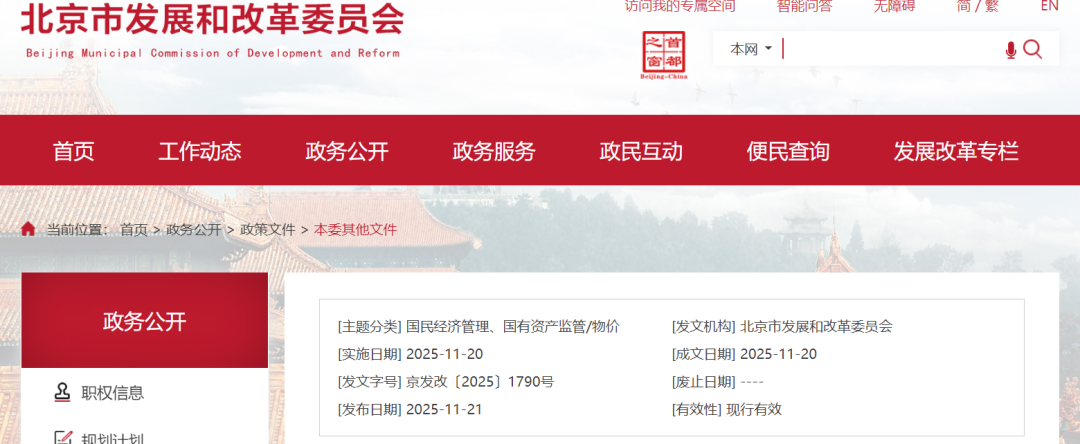Switch to English with EN link
Image resolution: width=1080 pixels, height=444 pixels.
(x=1049, y=6)
